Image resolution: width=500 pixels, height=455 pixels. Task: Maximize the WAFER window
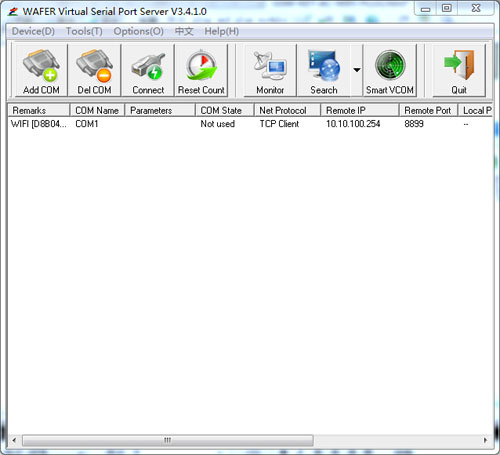coord(447,8)
